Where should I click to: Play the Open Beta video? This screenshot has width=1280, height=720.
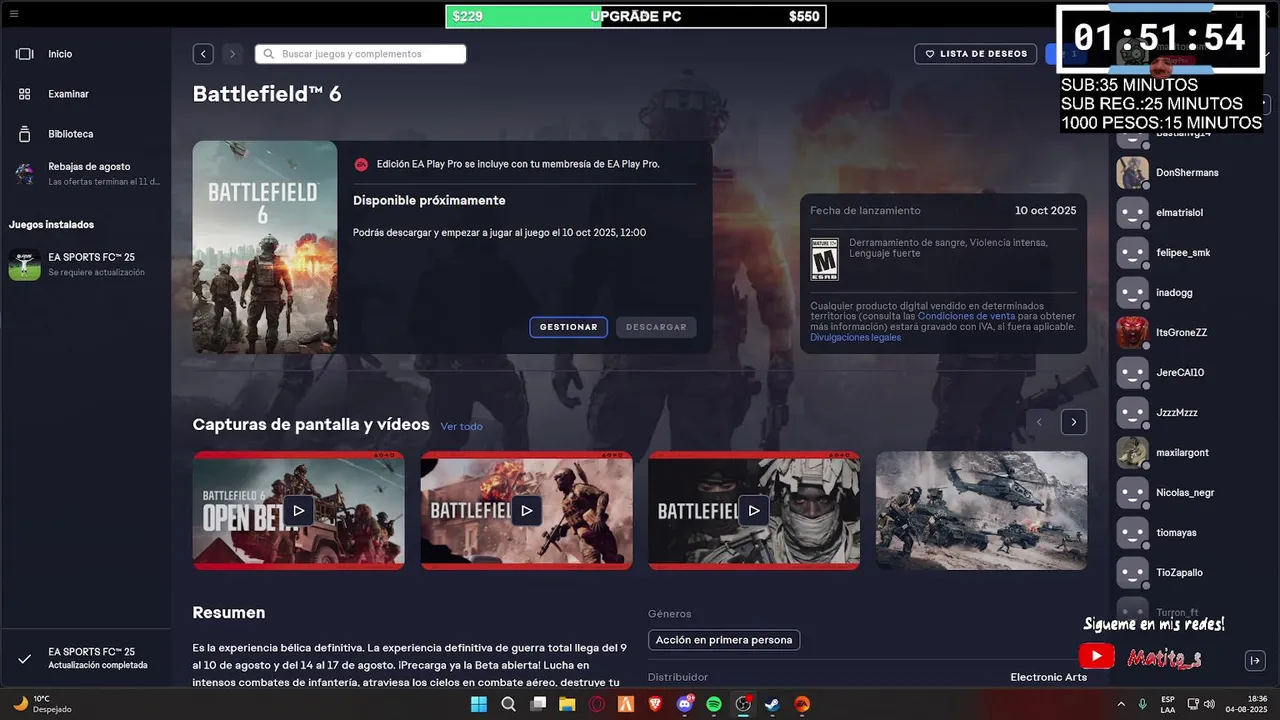298,510
